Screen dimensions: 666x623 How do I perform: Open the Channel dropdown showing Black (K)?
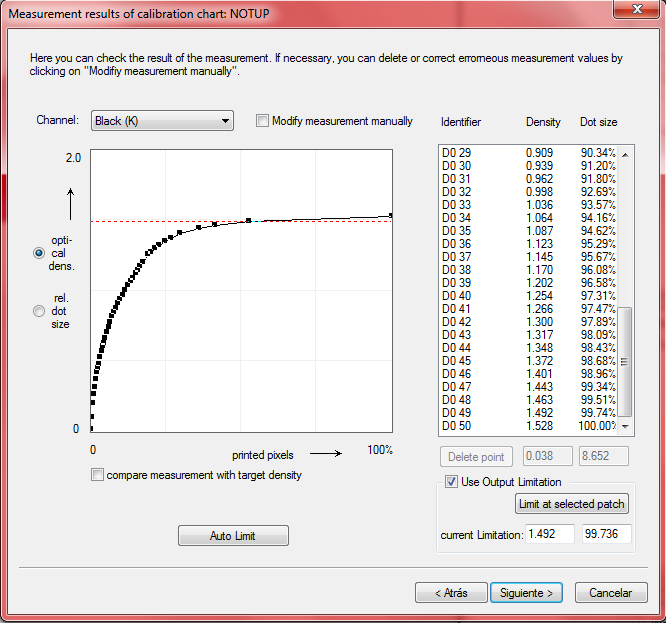[162, 121]
